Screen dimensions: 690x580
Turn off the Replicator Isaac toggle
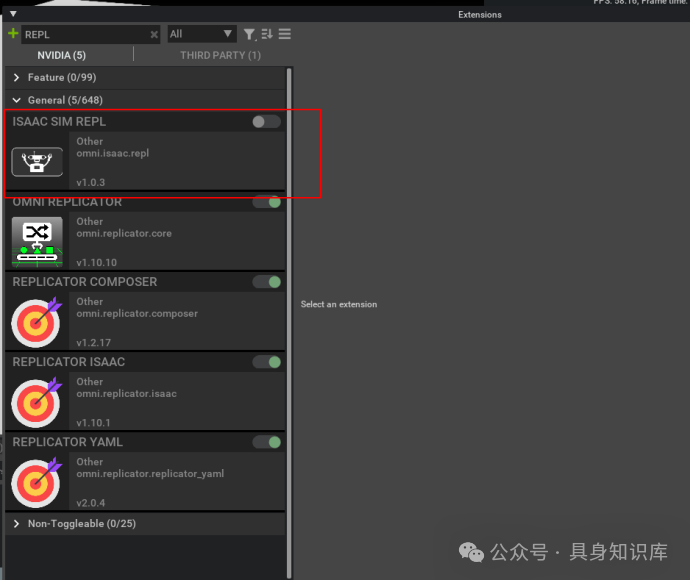(266, 362)
